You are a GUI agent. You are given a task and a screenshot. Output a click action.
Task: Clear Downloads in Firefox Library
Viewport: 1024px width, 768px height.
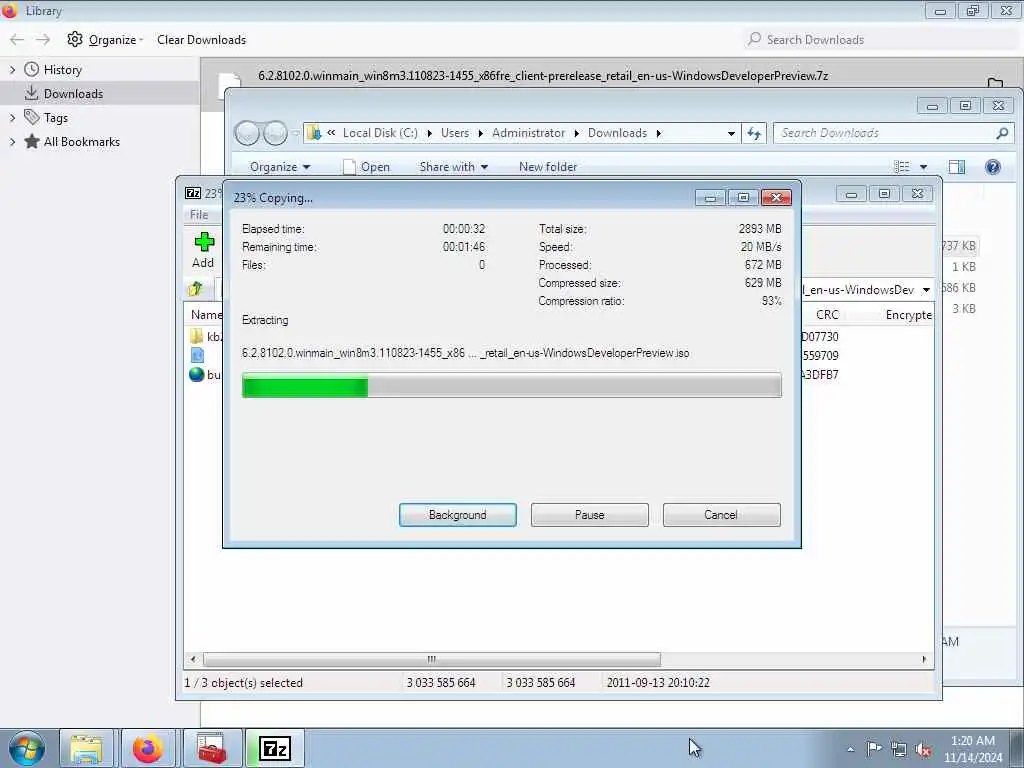tap(201, 40)
